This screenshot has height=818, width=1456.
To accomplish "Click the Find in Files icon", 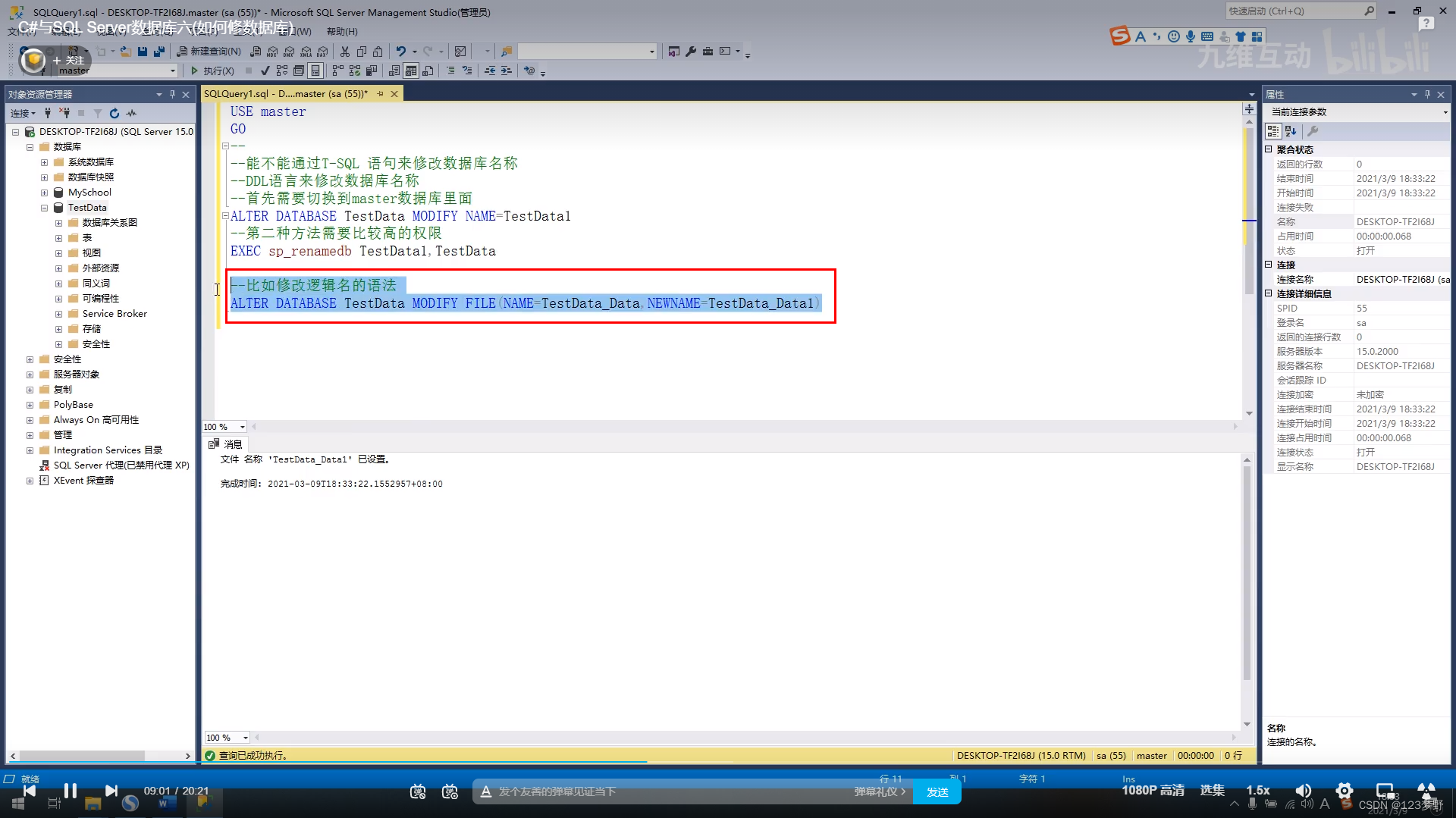I will tap(507, 52).
